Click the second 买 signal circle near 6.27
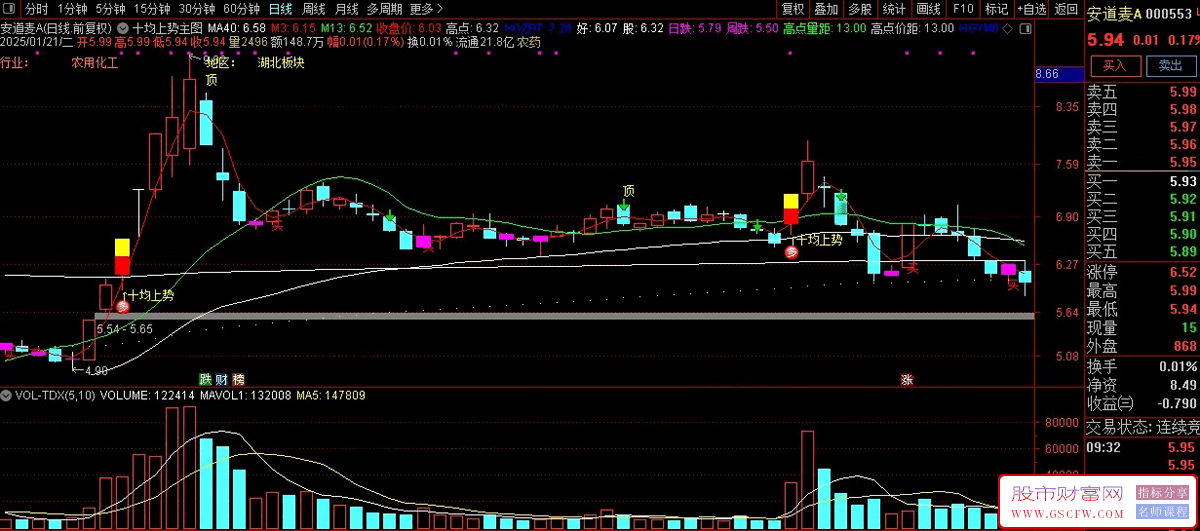Viewport: 1200px width, 531px height. pyautogui.click(x=792, y=253)
